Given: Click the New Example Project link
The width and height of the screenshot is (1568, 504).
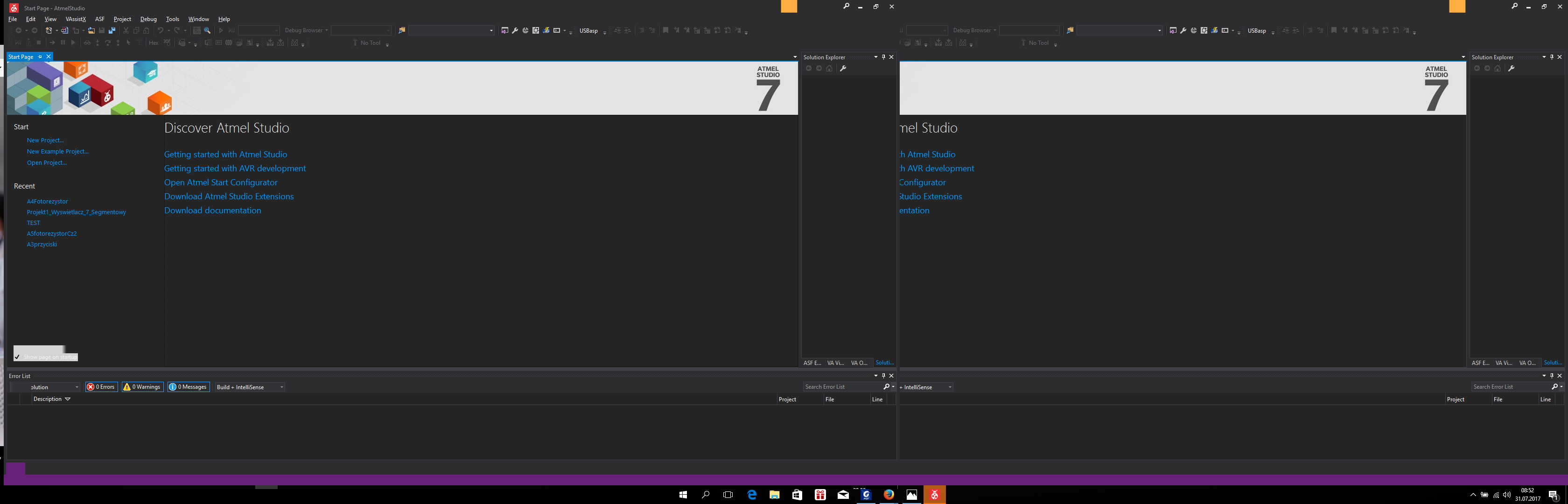Looking at the screenshot, I should click(57, 152).
